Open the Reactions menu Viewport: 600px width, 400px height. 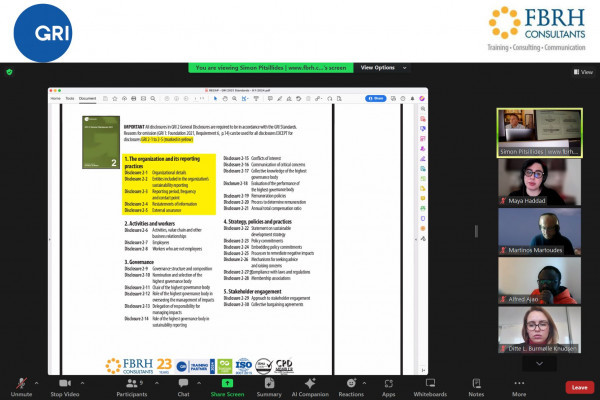point(351,383)
